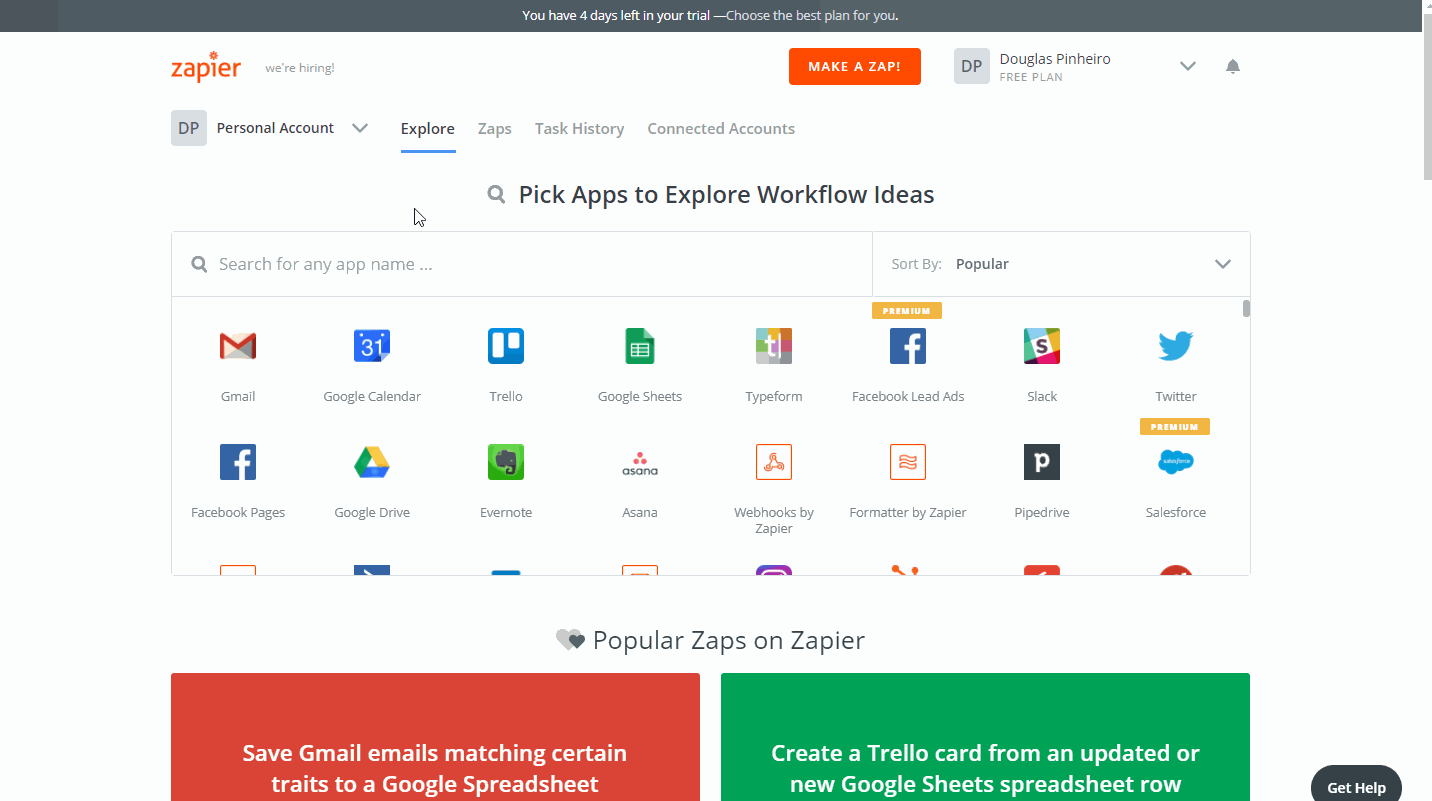Click the Salesforce label text
Viewport: 1432px width, 801px height.
[1176, 512]
